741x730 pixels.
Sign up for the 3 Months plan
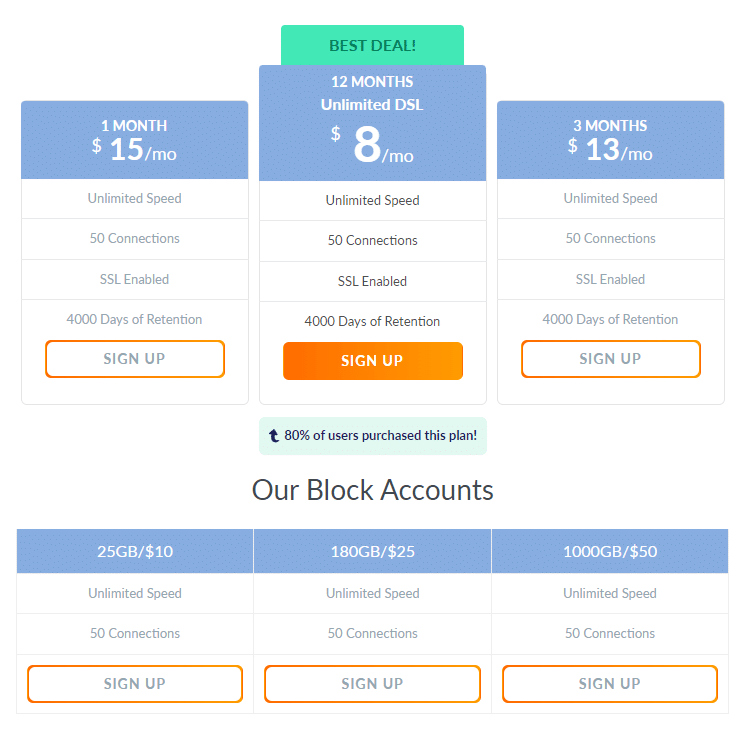[610, 359]
